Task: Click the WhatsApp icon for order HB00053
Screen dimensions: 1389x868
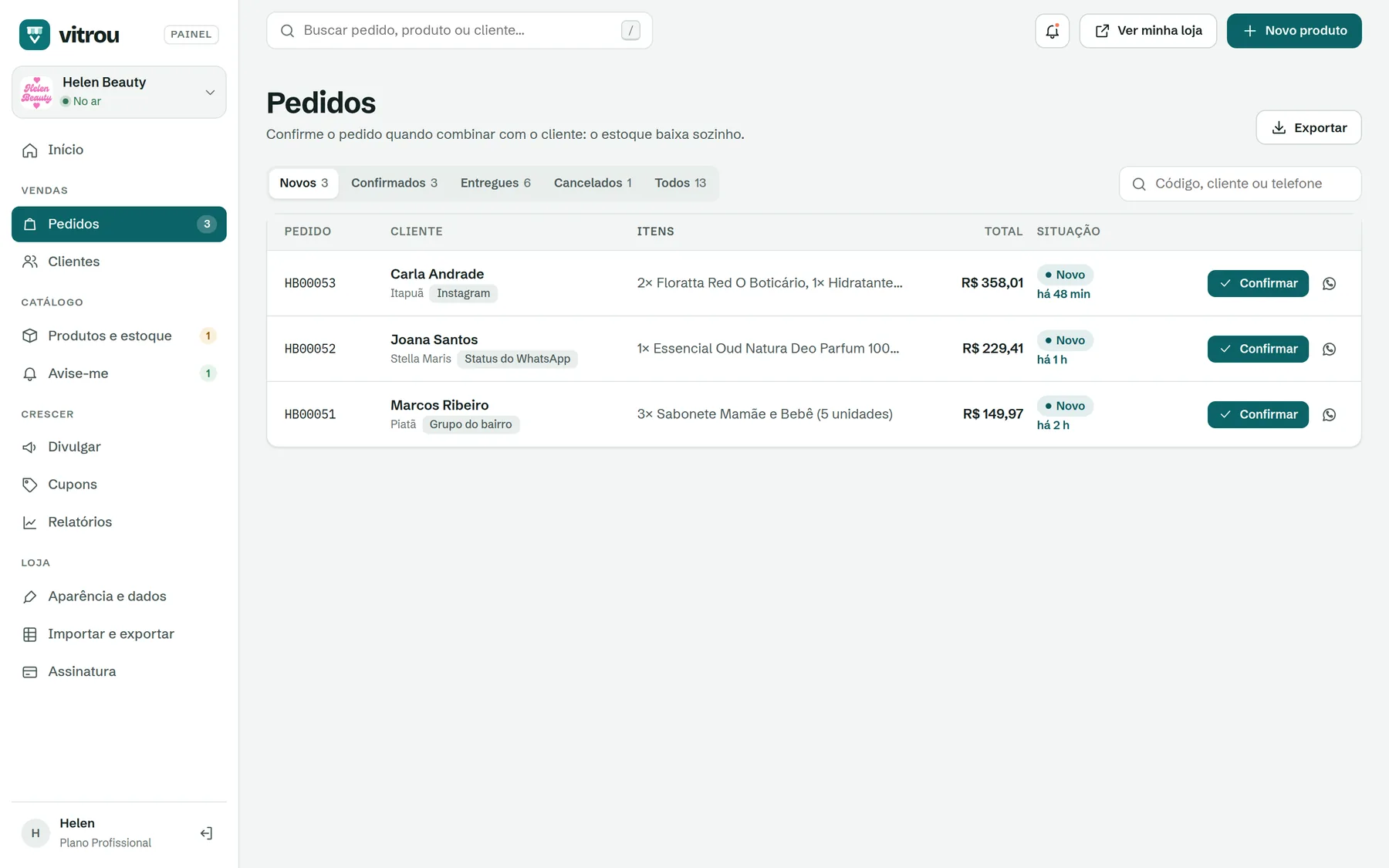Action: pyautogui.click(x=1329, y=283)
